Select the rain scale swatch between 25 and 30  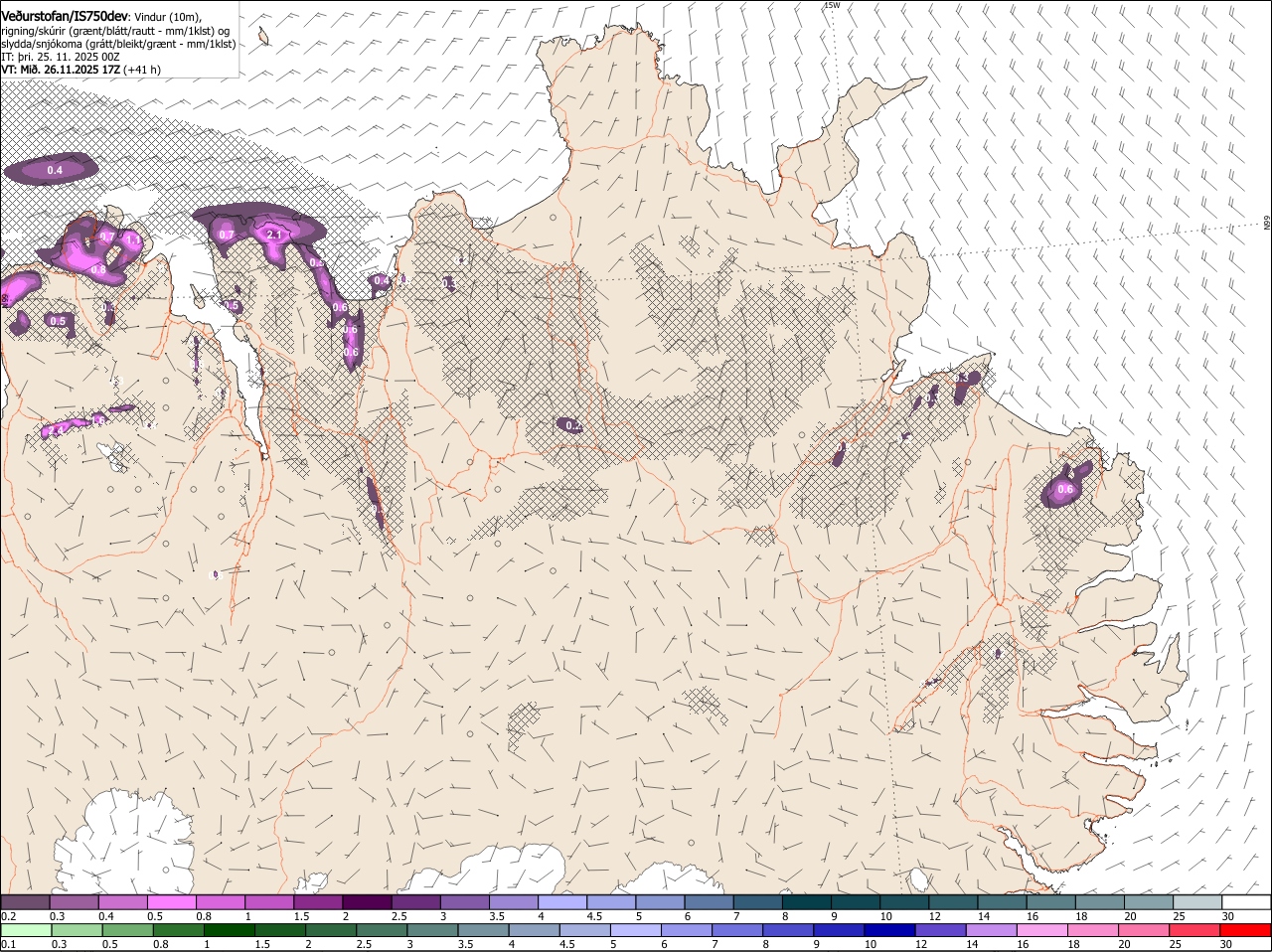(x=1196, y=930)
